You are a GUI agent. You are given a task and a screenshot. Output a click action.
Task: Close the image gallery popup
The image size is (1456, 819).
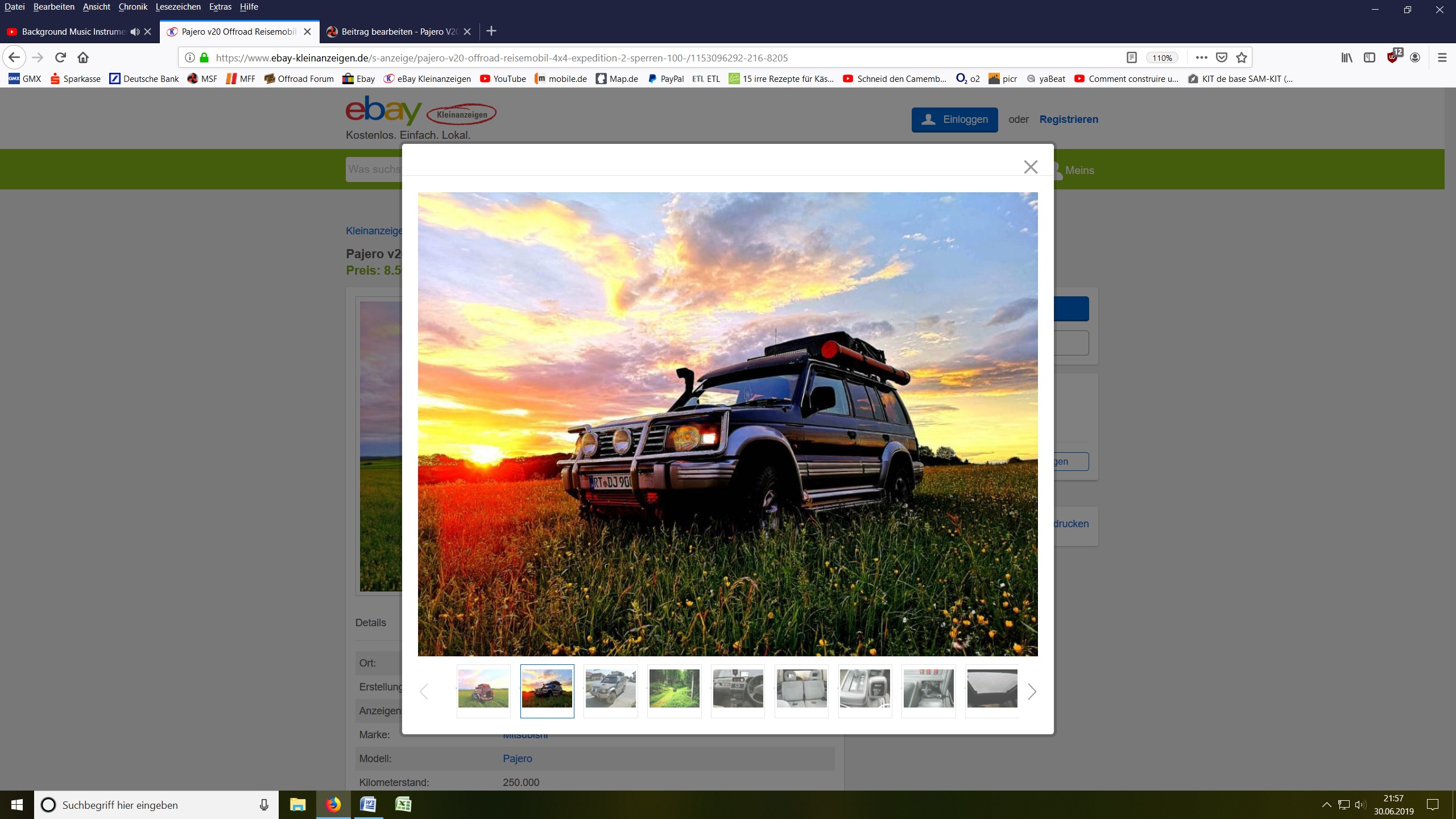pyautogui.click(x=1030, y=167)
